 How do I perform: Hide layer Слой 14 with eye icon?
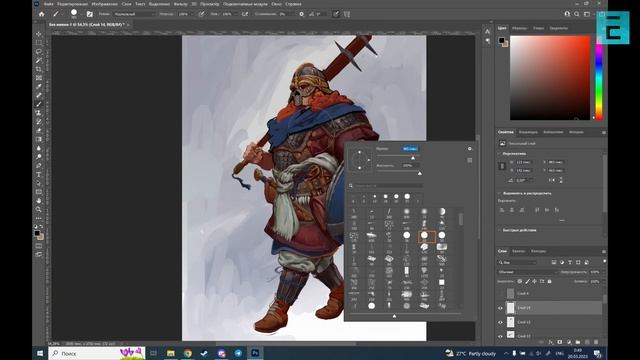click(x=500, y=308)
